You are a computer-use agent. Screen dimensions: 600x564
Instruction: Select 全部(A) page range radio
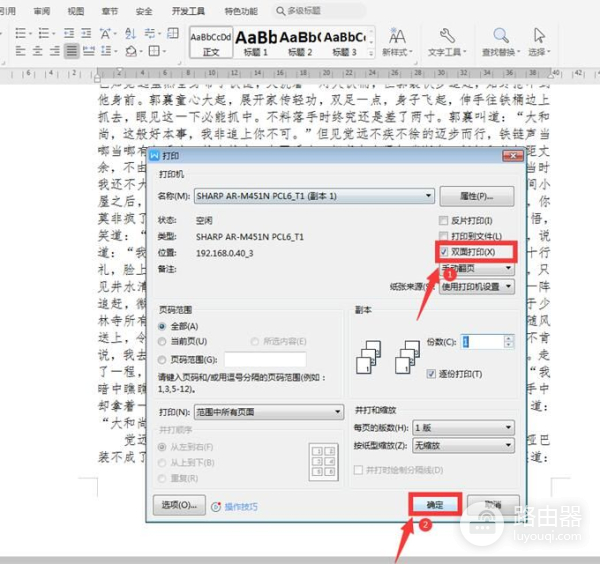click(162, 326)
